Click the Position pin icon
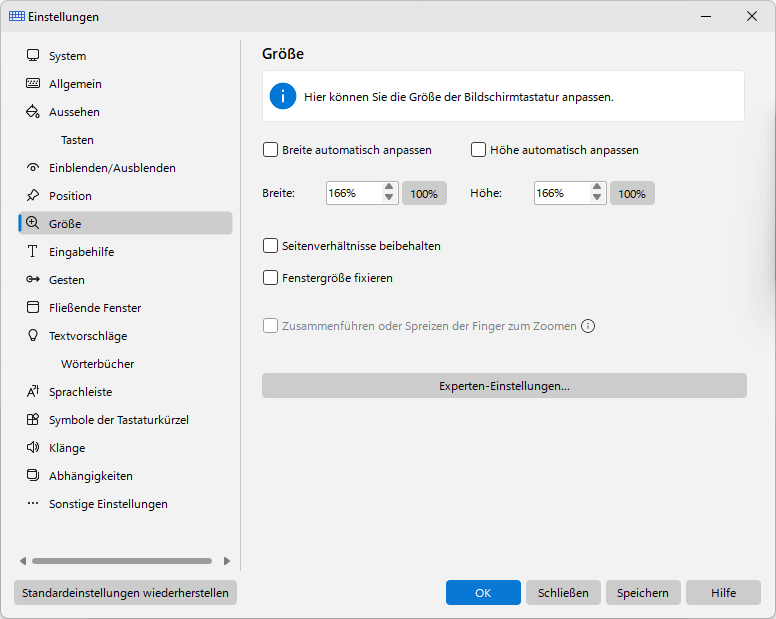776x619 pixels. click(x=33, y=195)
